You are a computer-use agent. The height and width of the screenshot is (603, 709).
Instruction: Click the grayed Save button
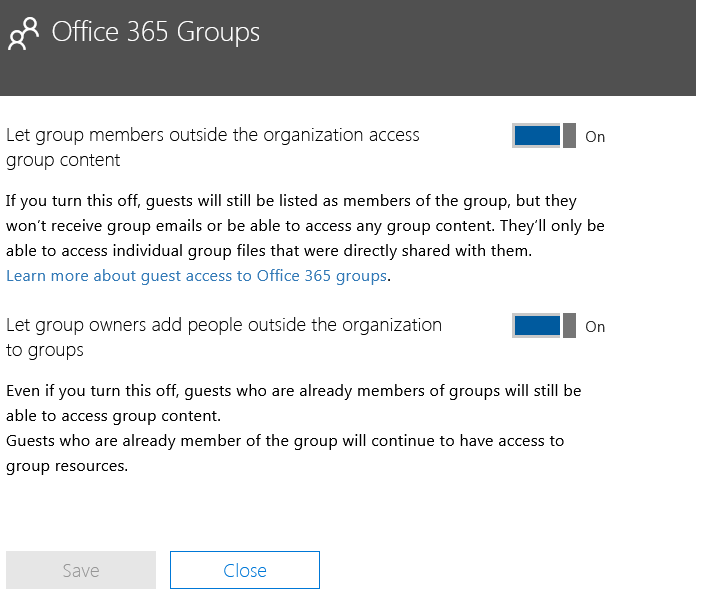point(81,570)
